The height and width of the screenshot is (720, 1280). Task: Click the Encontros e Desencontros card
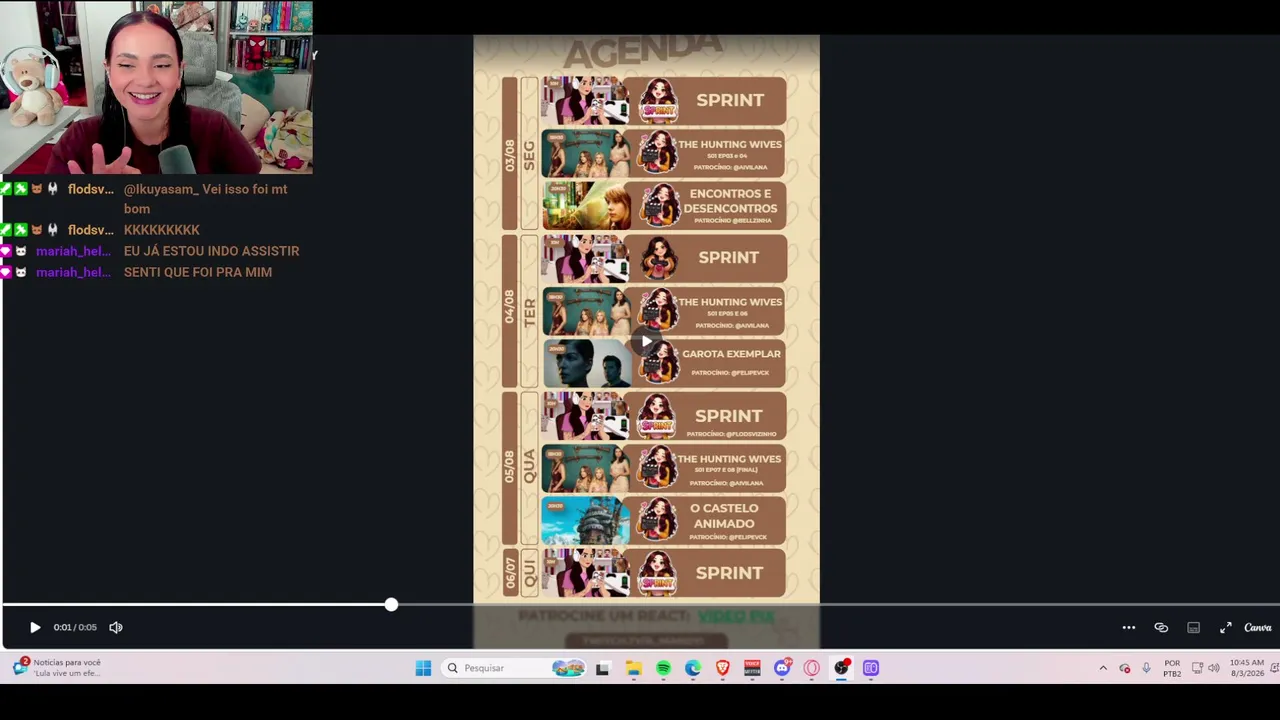coord(664,205)
